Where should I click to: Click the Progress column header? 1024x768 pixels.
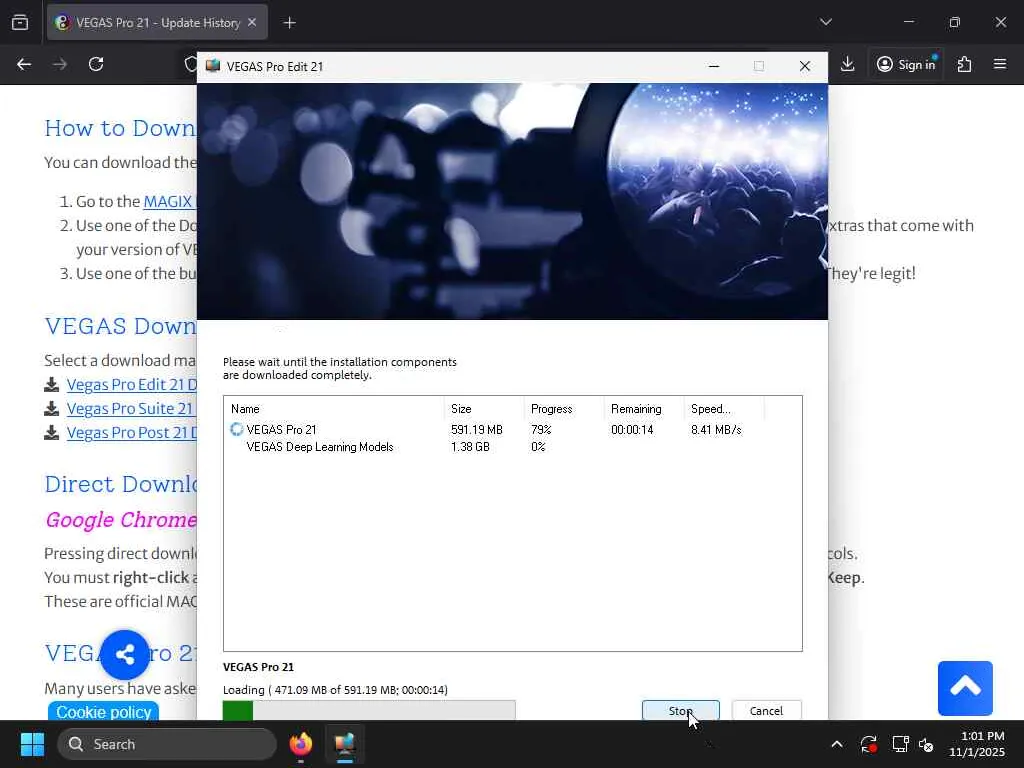coord(564,409)
